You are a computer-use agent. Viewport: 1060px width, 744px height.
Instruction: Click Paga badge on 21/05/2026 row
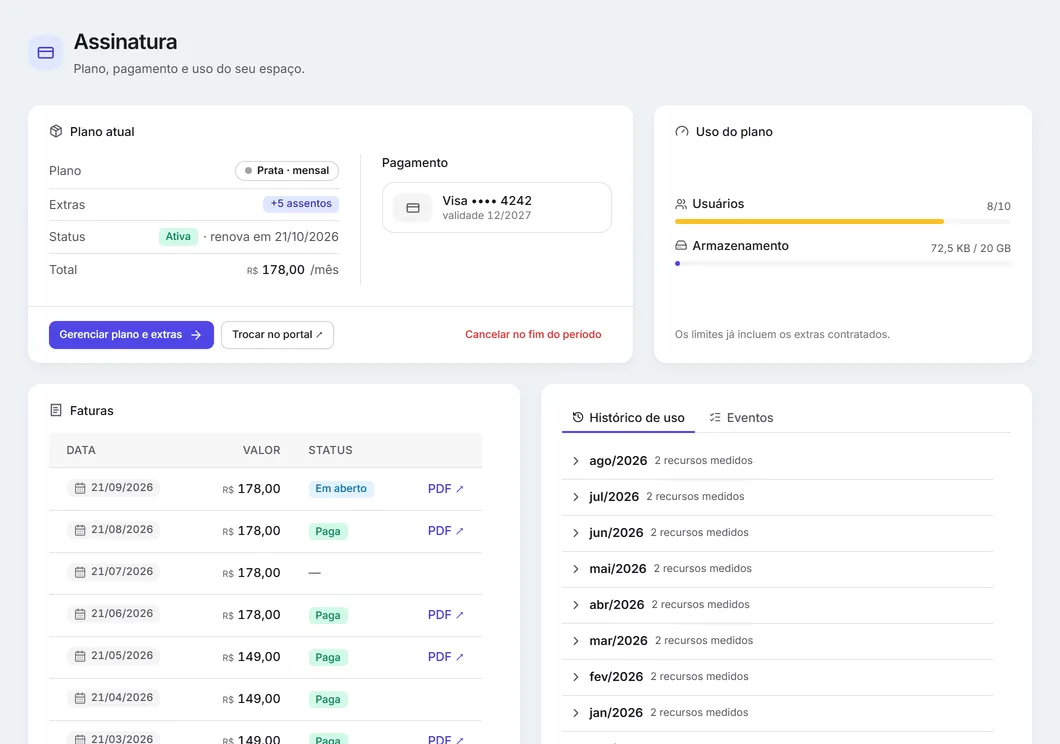(x=328, y=657)
